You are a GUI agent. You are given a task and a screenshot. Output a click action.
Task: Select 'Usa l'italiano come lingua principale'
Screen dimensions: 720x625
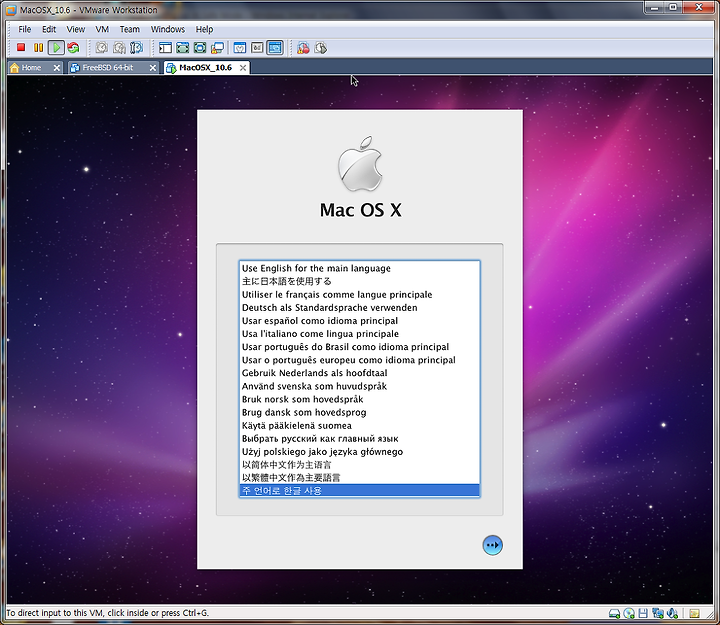(360, 333)
